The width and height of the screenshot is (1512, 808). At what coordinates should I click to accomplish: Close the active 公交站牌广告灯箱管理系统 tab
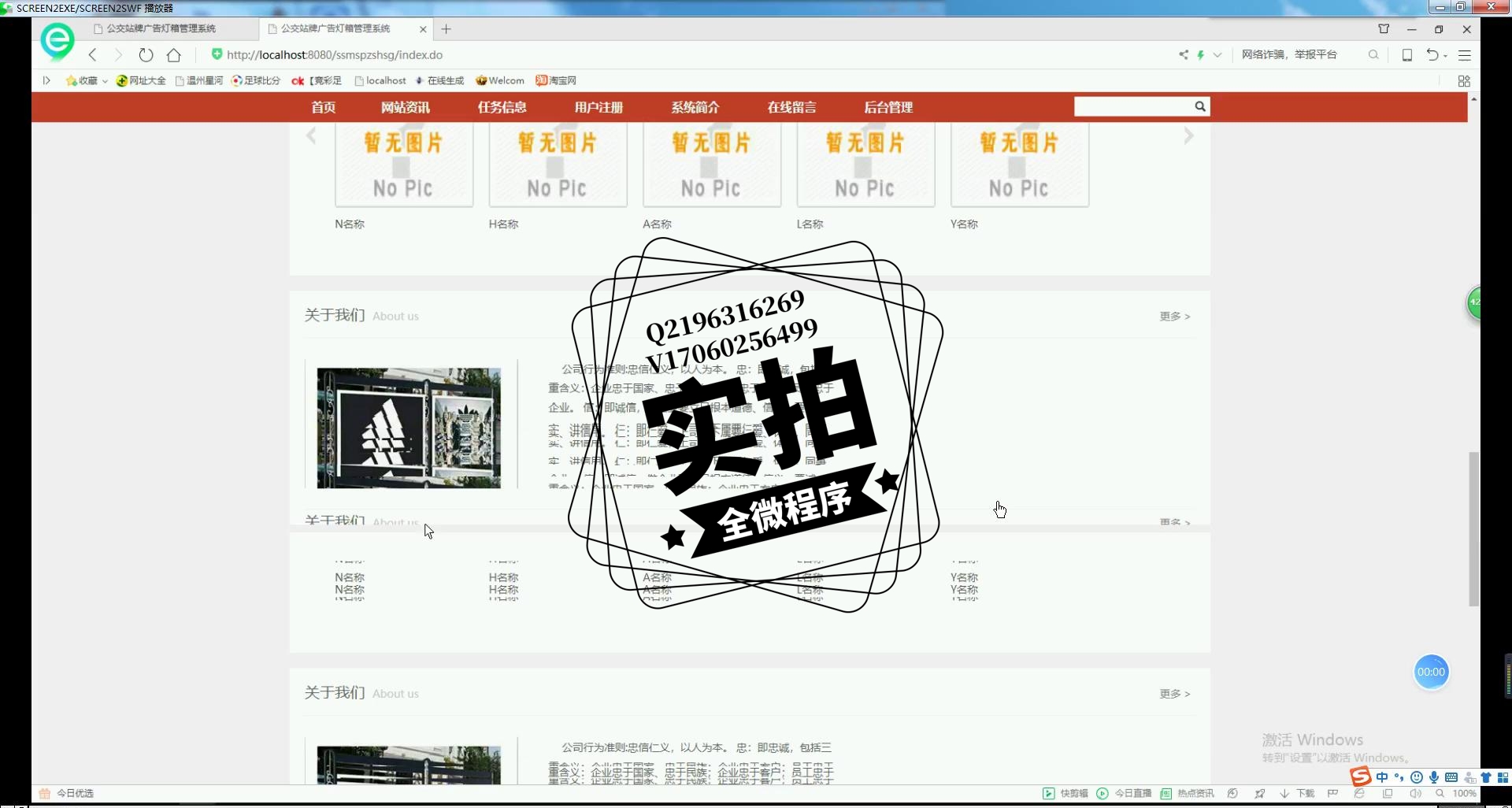pyautogui.click(x=423, y=29)
